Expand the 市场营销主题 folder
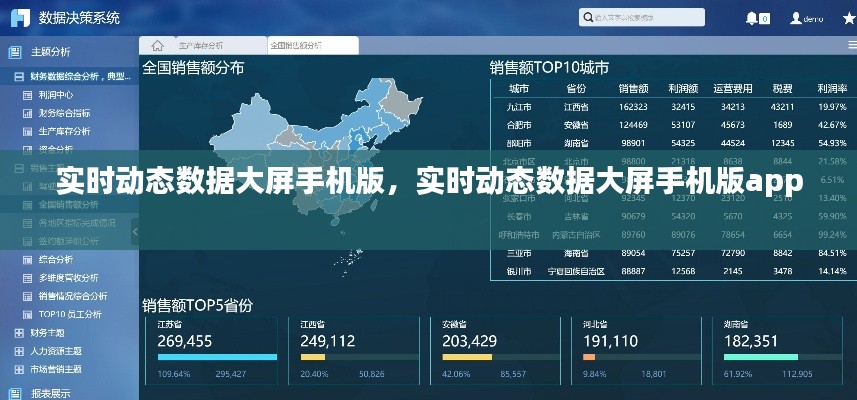 [x=18, y=369]
